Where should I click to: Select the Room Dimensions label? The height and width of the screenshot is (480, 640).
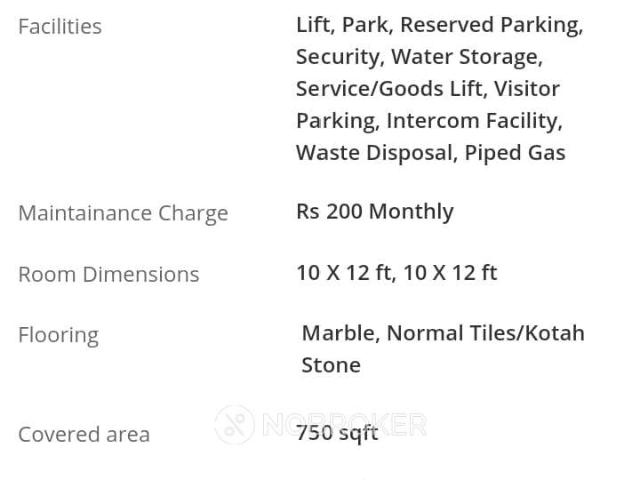[x=109, y=274]
